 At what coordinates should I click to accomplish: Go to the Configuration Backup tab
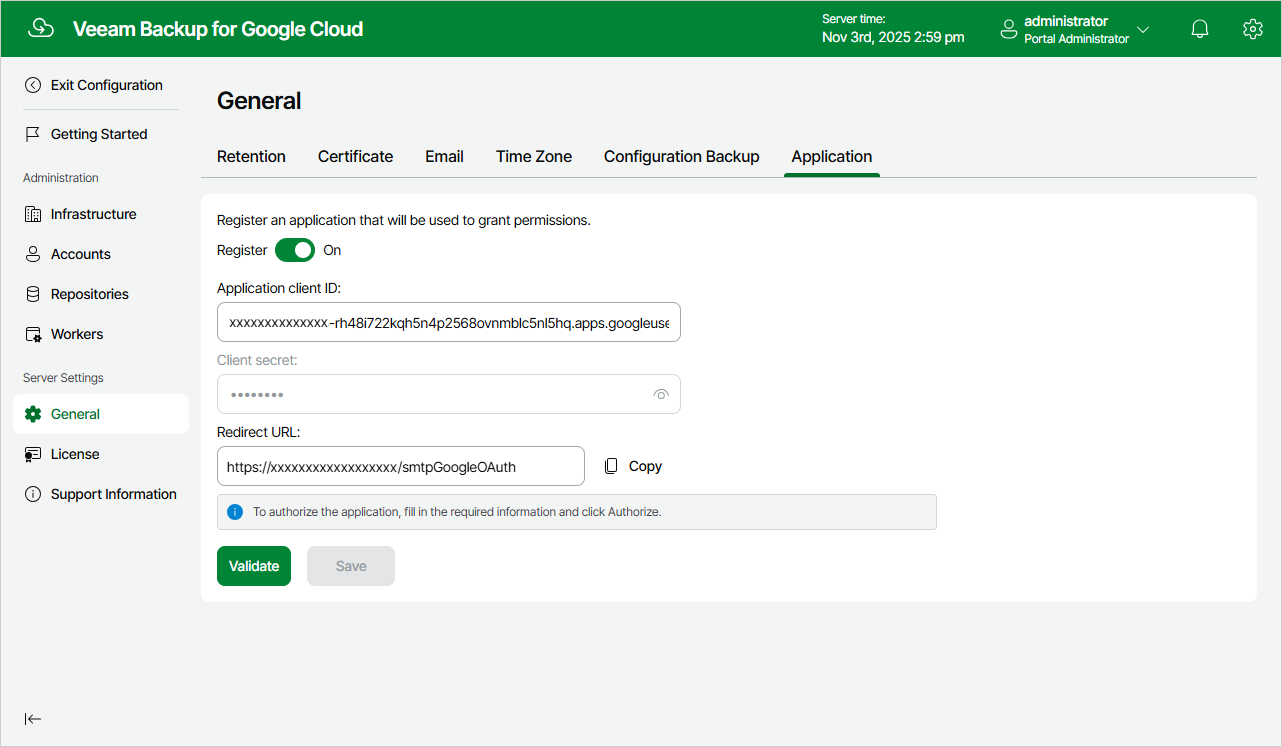click(682, 156)
